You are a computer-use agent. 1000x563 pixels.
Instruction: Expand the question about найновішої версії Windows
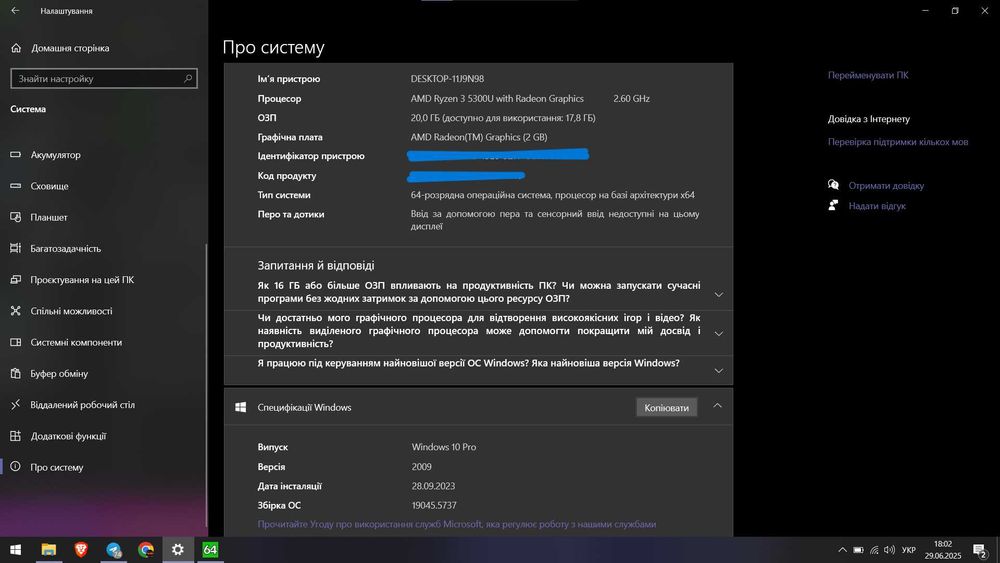coord(719,370)
